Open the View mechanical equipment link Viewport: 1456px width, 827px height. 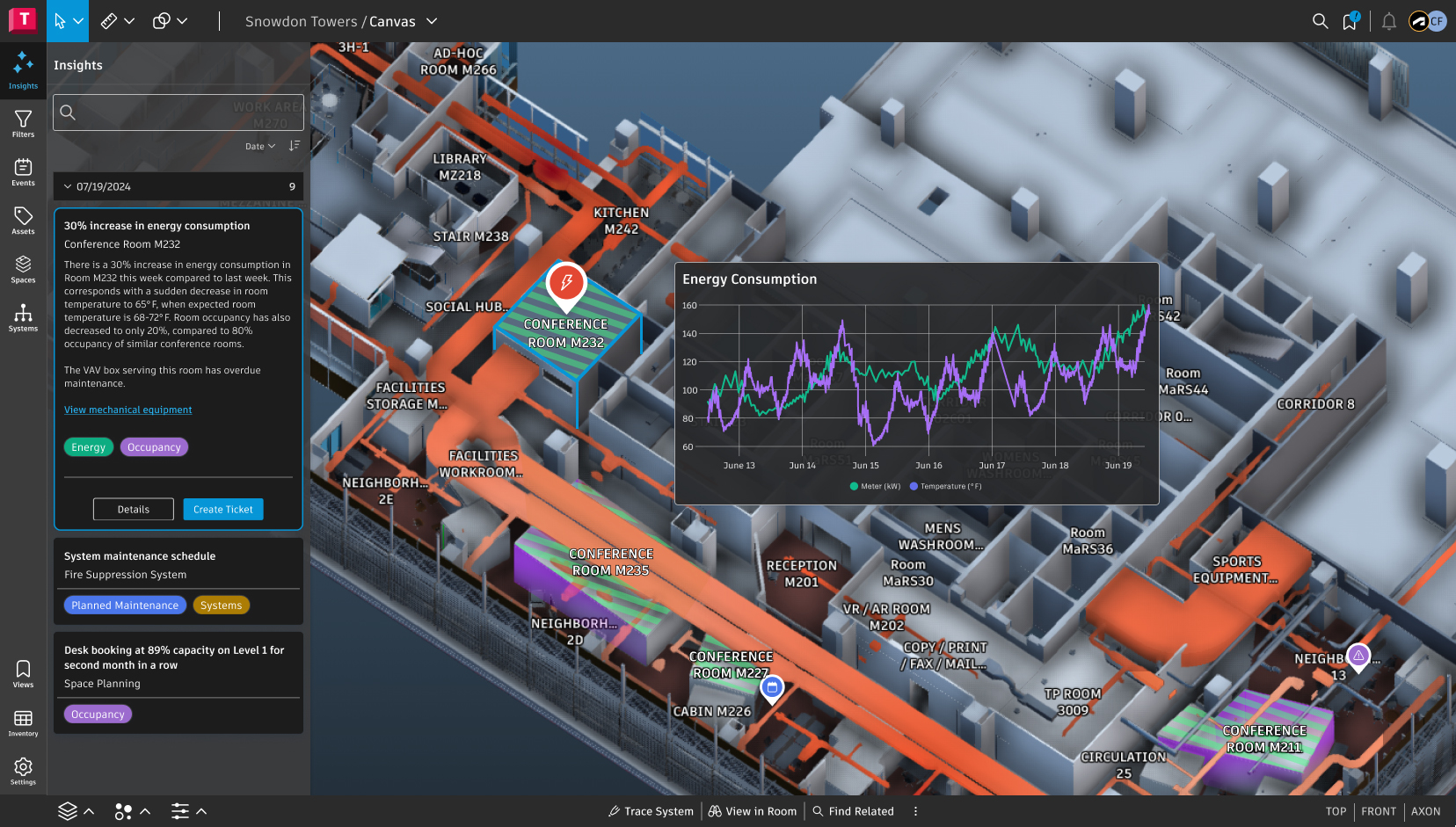tap(127, 410)
